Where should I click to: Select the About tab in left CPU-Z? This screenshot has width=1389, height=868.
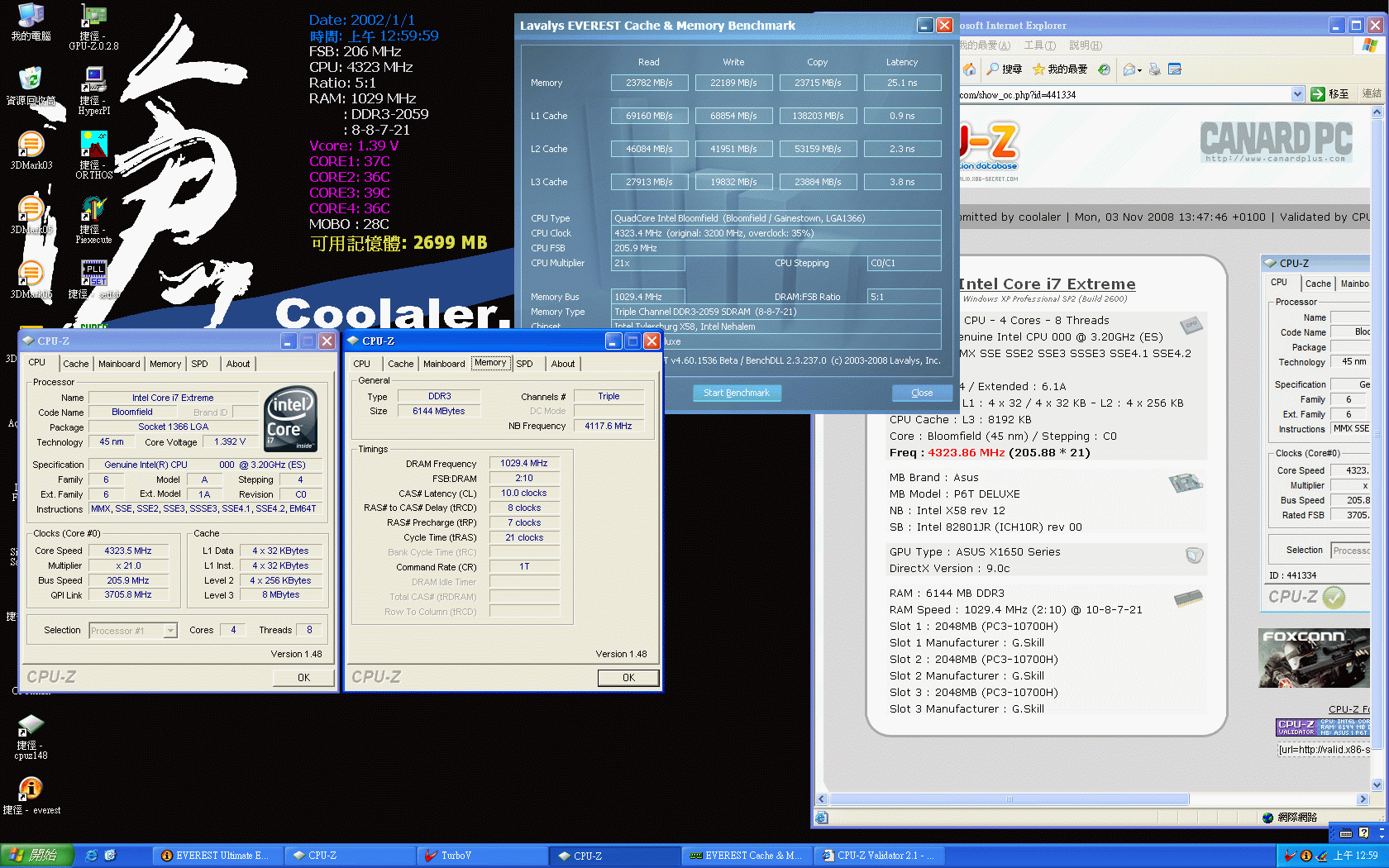click(x=238, y=364)
